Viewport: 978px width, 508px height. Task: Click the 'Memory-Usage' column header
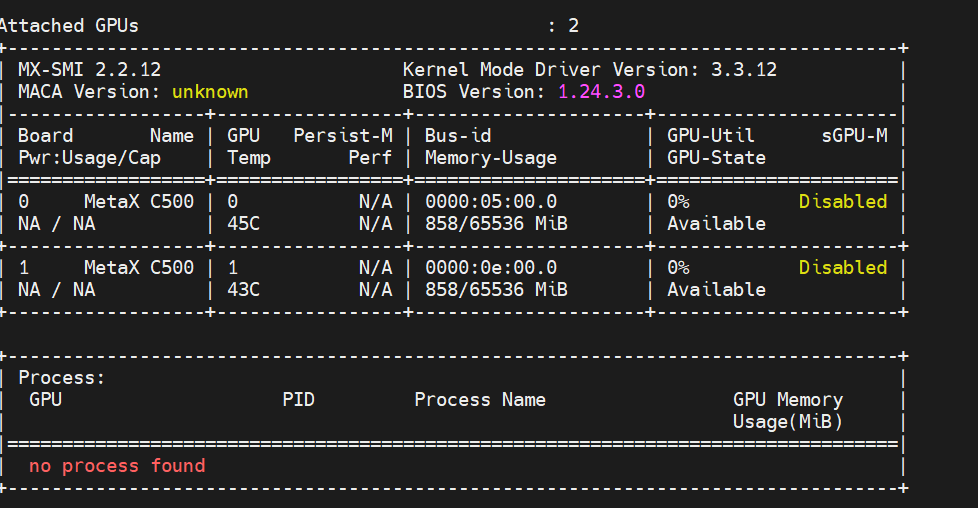point(491,158)
